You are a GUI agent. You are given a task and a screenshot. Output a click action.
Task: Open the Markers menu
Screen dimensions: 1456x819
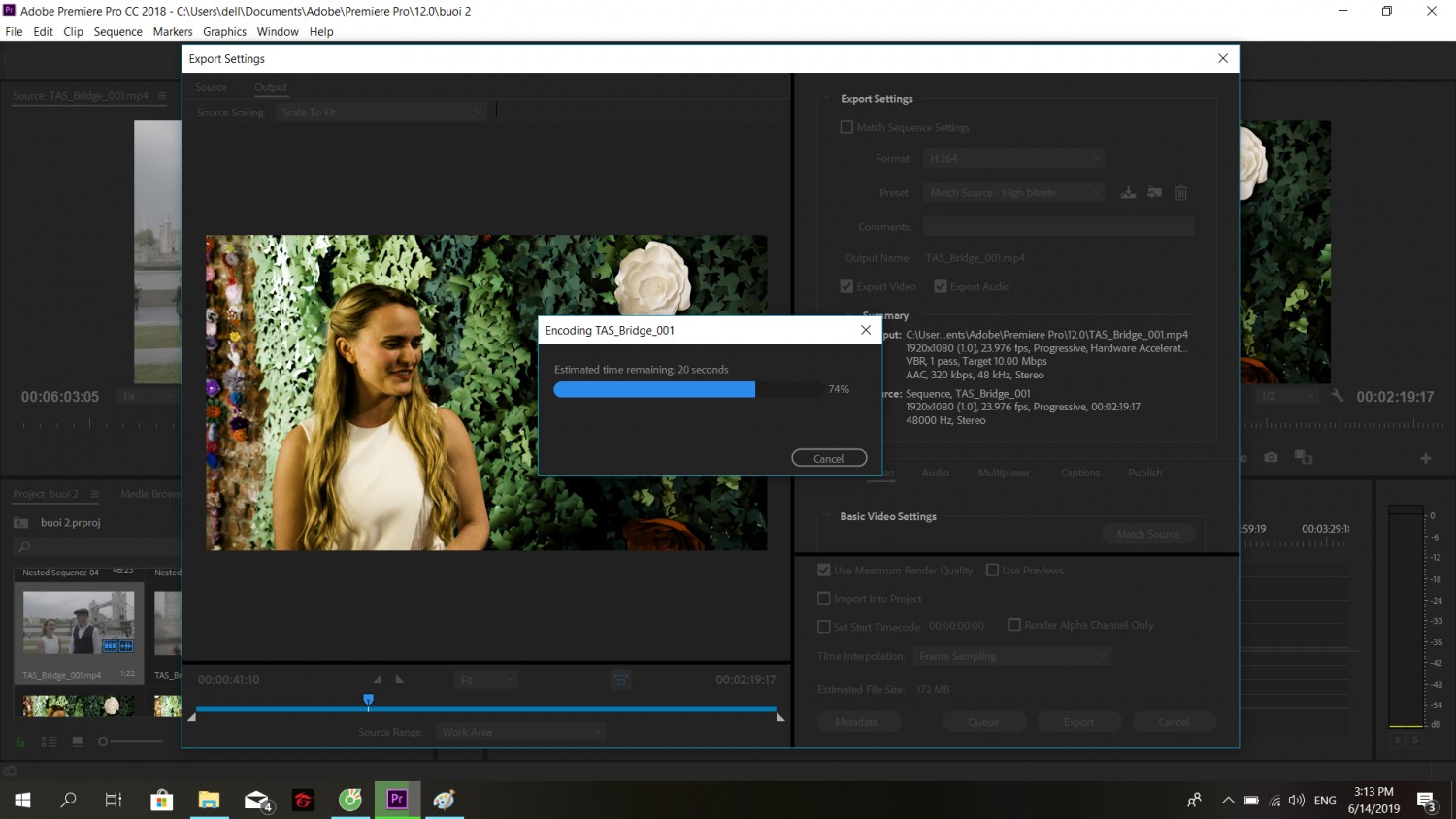click(x=173, y=31)
